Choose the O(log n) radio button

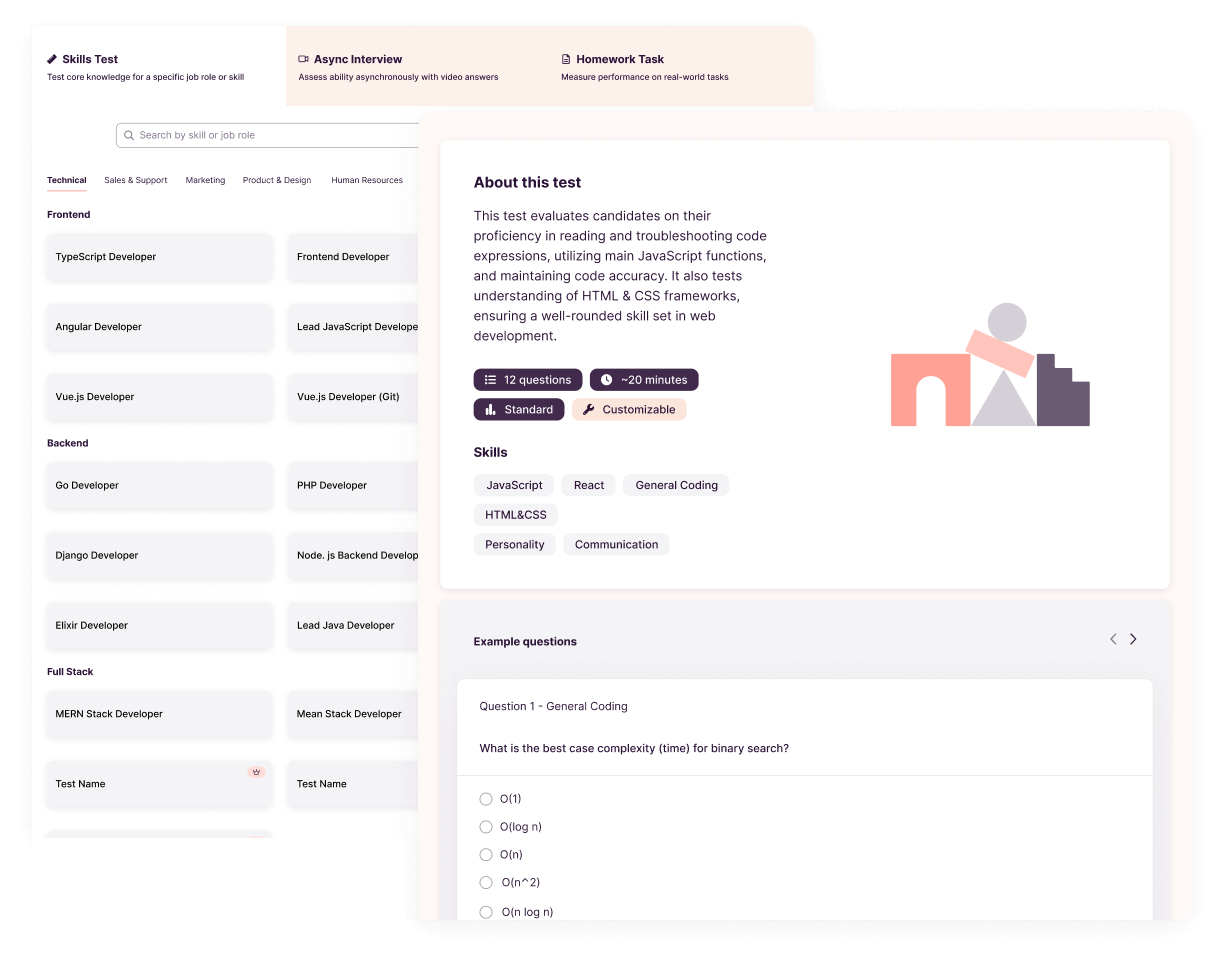click(486, 827)
